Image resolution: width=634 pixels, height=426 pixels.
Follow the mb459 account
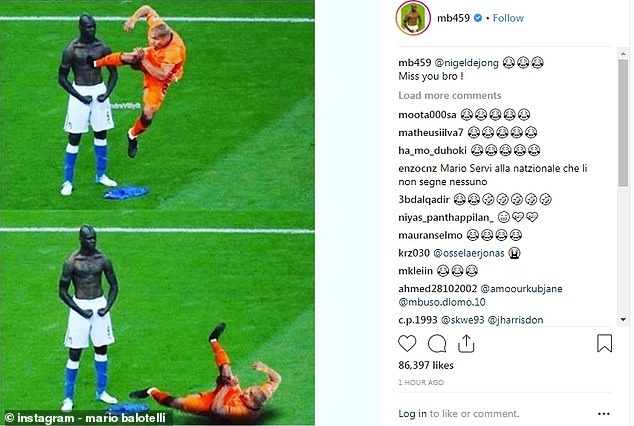click(508, 18)
